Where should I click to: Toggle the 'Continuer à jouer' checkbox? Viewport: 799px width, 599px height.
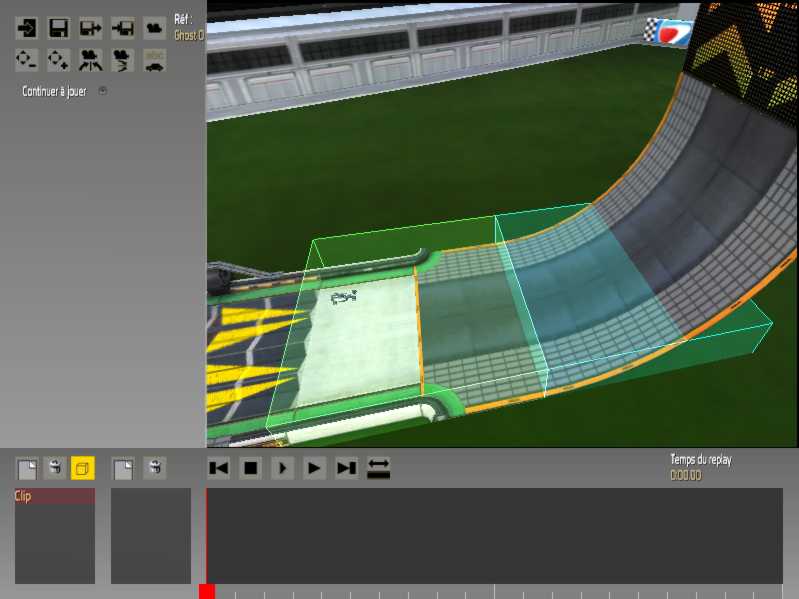(x=103, y=91)
